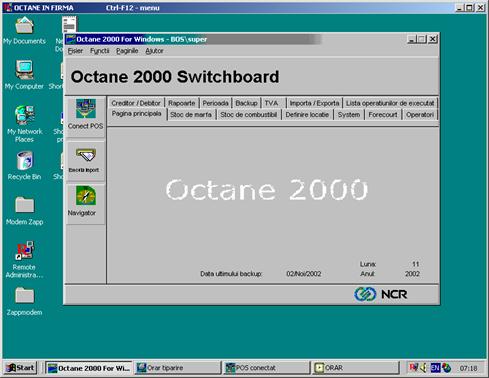Open the Backup tab
The image size is (489, 378).
pyautogui.click(x=246, y=103)
